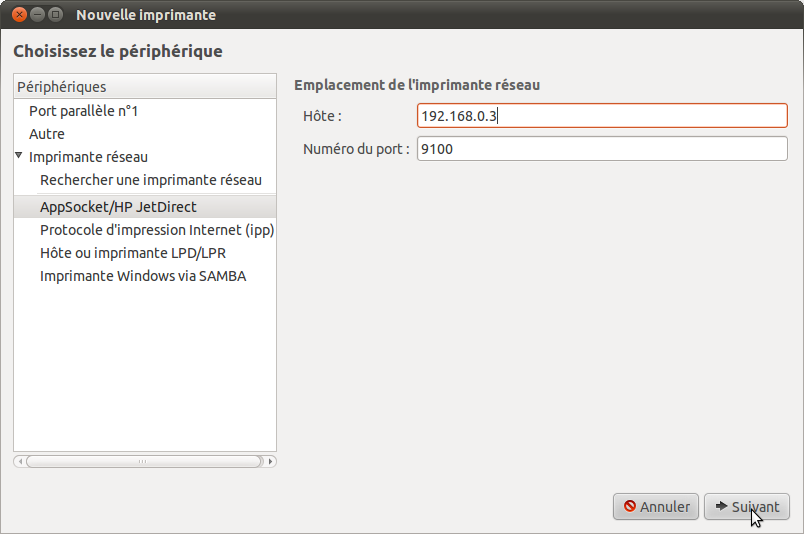
Task: Click the Périphériques column header
Action: click(145, 87)
